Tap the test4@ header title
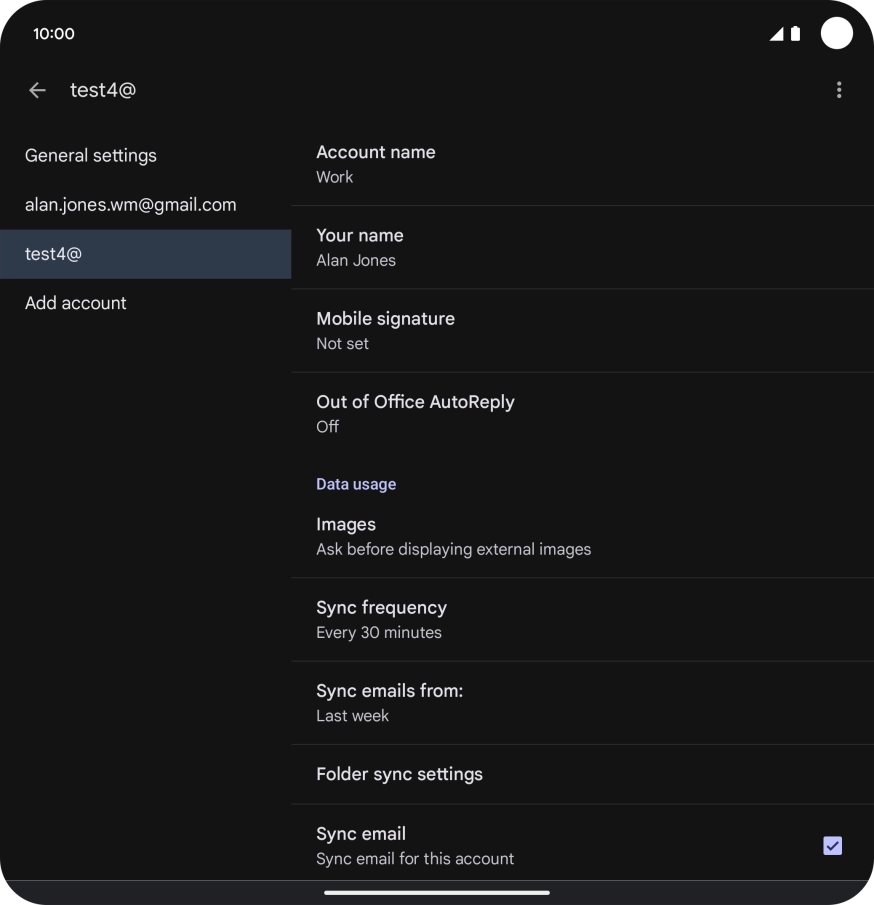This screenshot has width=874, height=905. pos(103,90)
